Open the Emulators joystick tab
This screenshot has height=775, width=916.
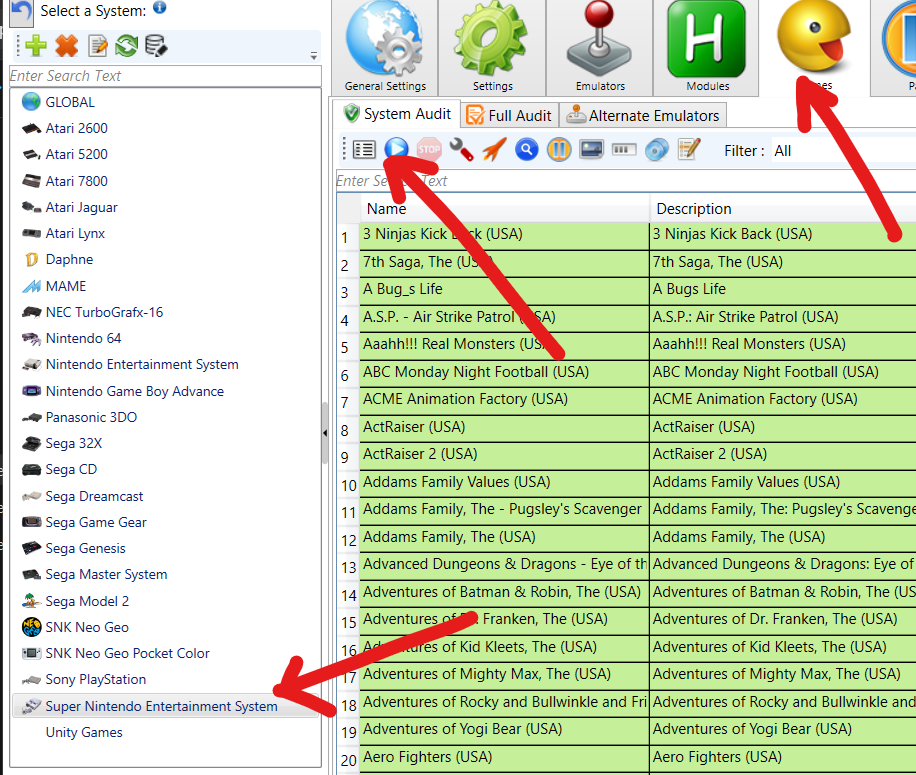click(x=600, y=47)
